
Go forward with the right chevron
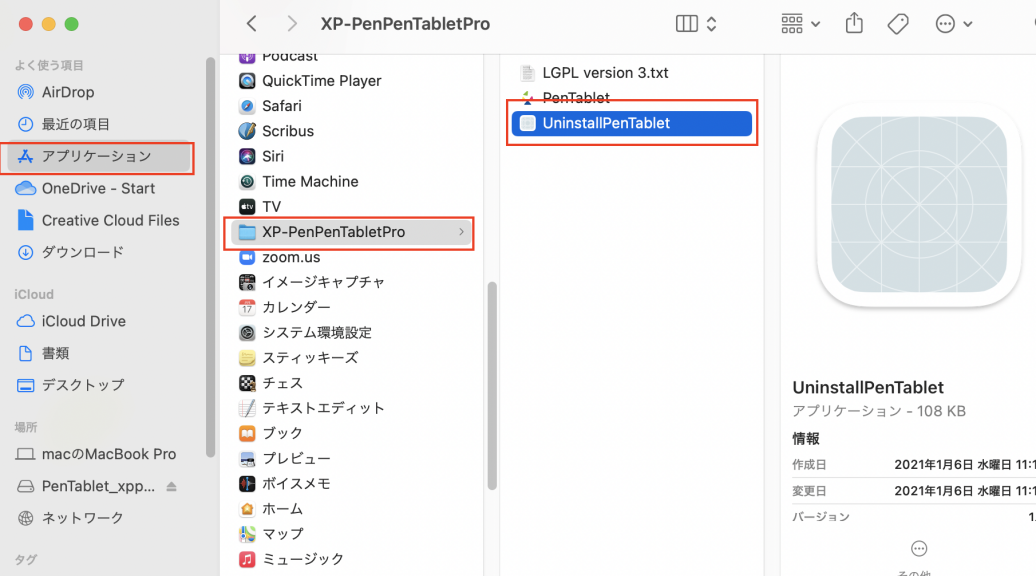point(291,24)
